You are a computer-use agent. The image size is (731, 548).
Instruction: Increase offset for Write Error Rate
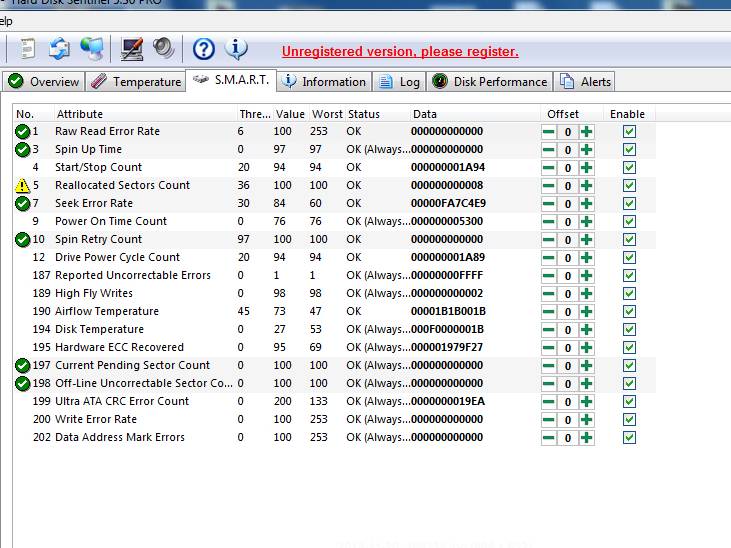pos(586,420)
